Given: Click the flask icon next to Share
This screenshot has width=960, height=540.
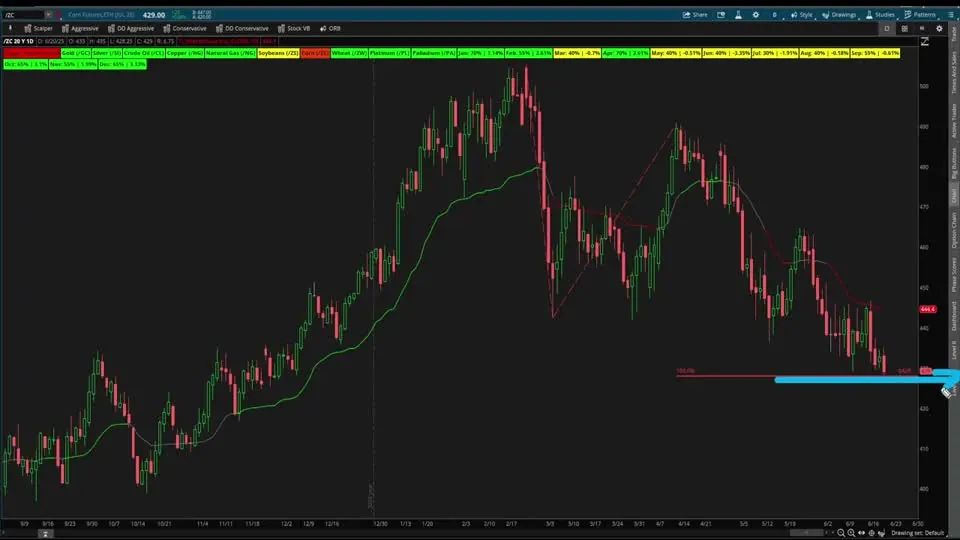Looking at the screenshot, I should [738, 15].
